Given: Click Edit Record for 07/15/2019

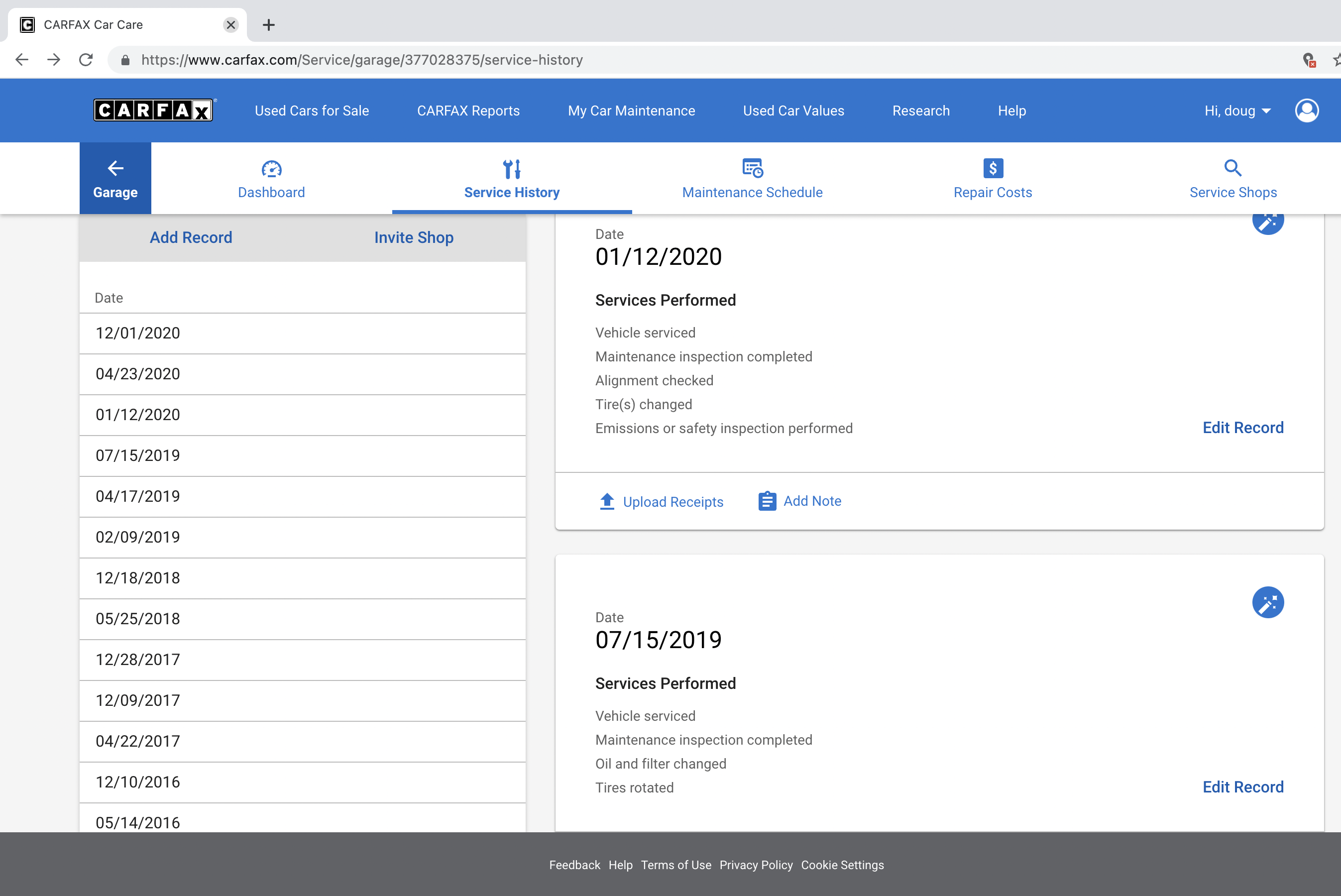Looking at the screenshot, I should (x=1243, y=787).
